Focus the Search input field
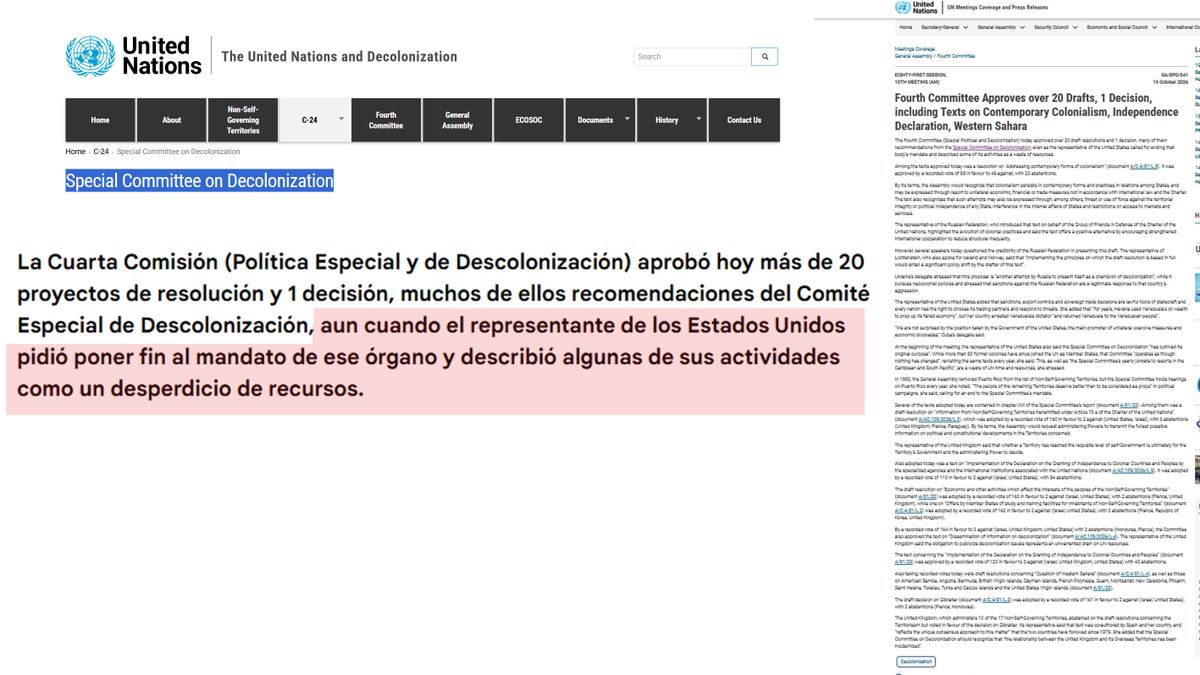The width and height of the screenshot is (1200, 675). pyautogui.click(x=691, y=57)
